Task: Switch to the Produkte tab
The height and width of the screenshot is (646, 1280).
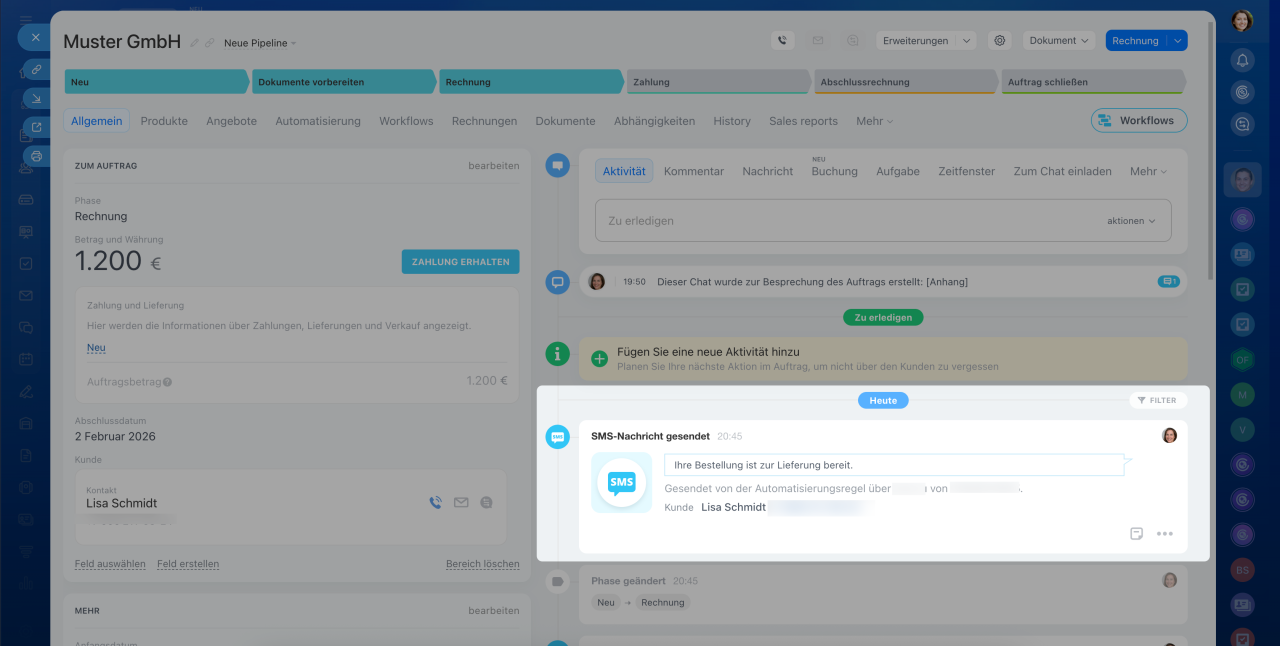Action: (164, 121)
